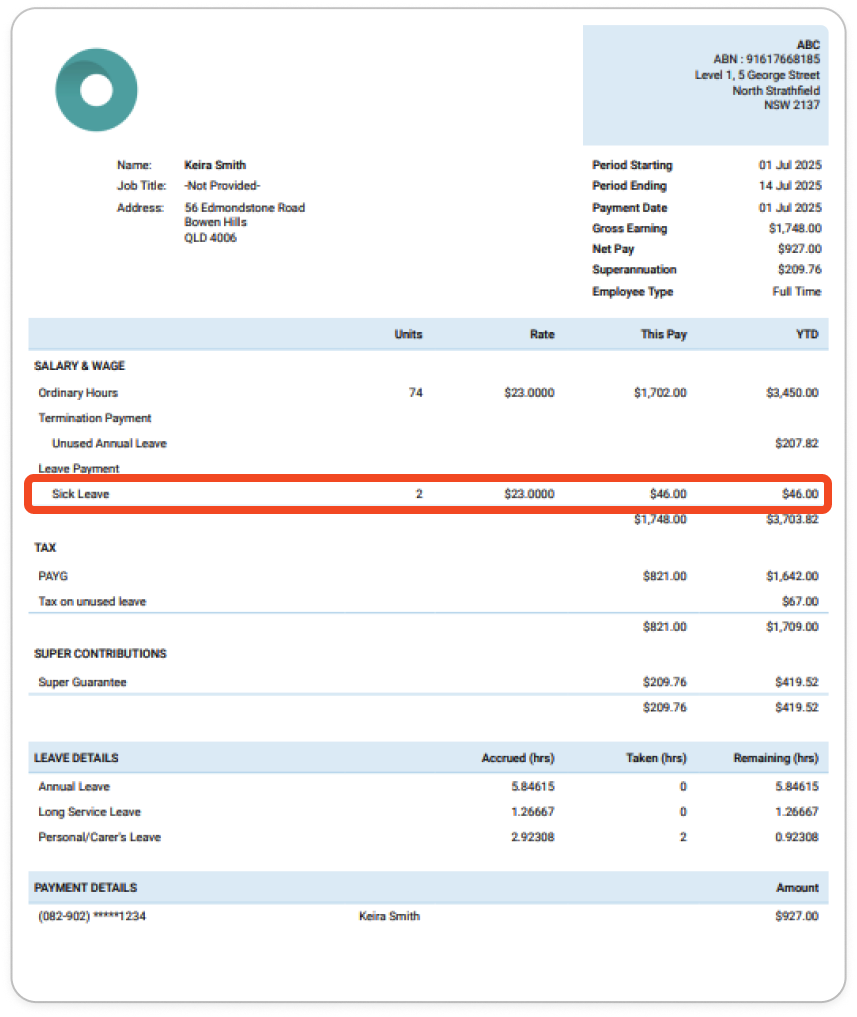Click the $67.00 tax on unused leave

tap(800, 601)
